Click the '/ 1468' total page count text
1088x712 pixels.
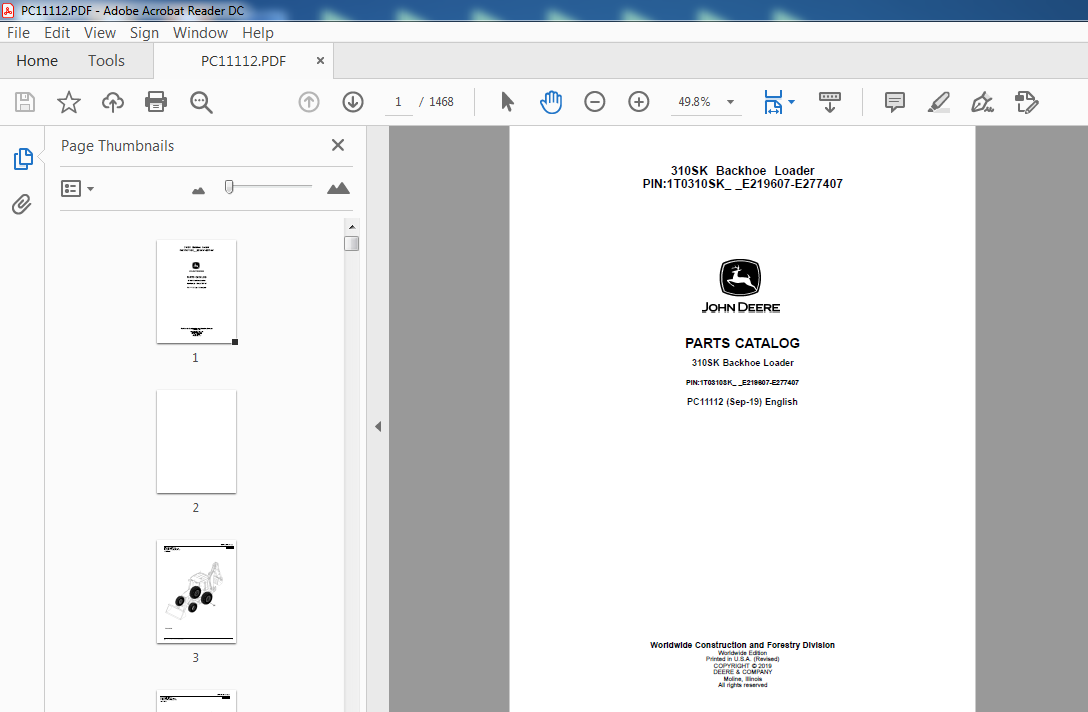coord(436,102)
